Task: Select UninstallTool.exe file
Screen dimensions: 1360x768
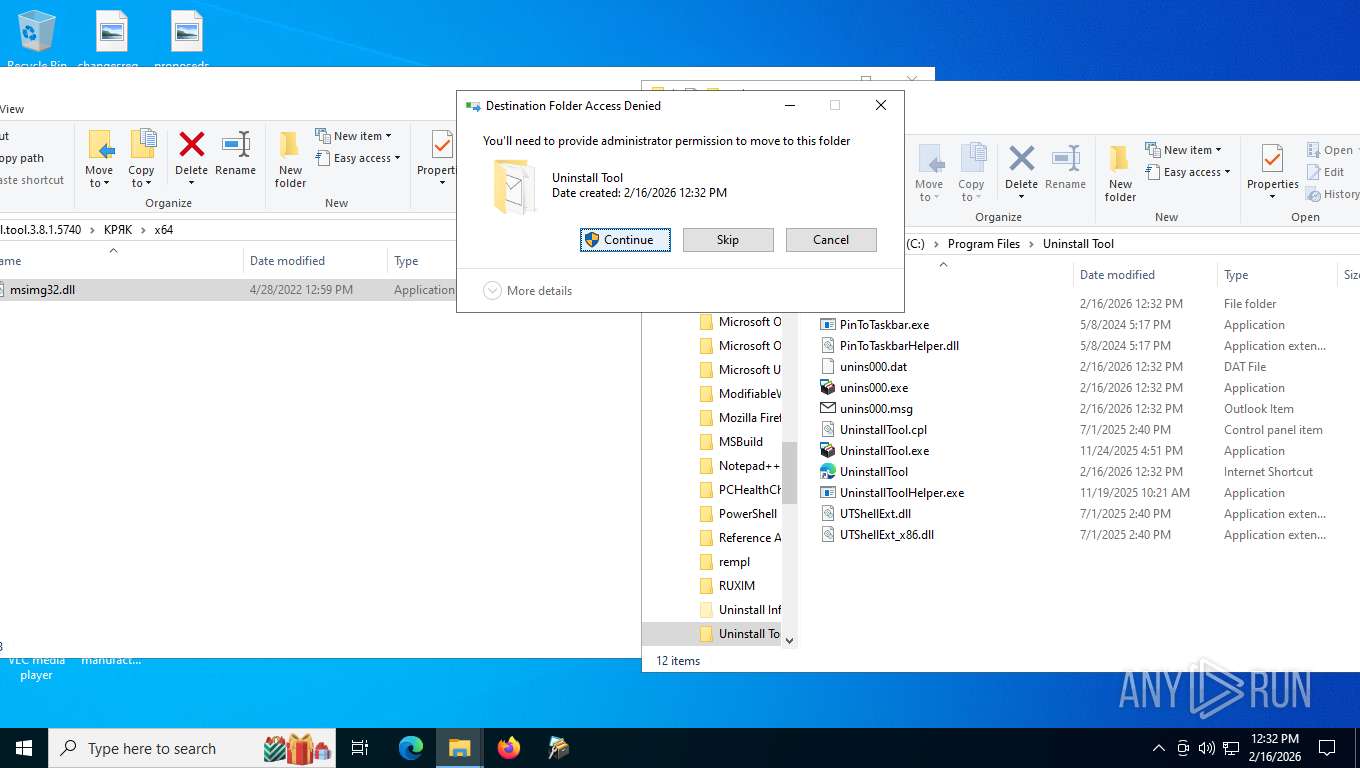Action: coord(884,451)
